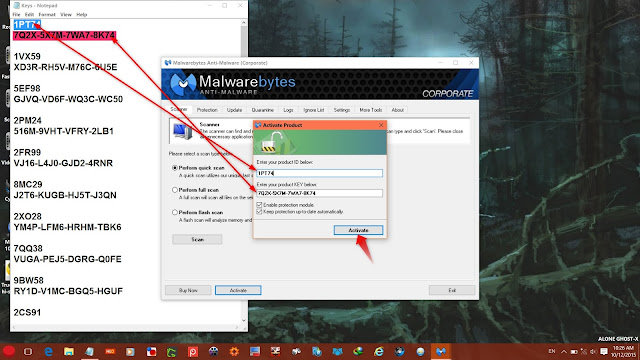640x360 pixels.
Task: Click the Notepad vertical scrollbar down arrow
Action: coord(244,320)
